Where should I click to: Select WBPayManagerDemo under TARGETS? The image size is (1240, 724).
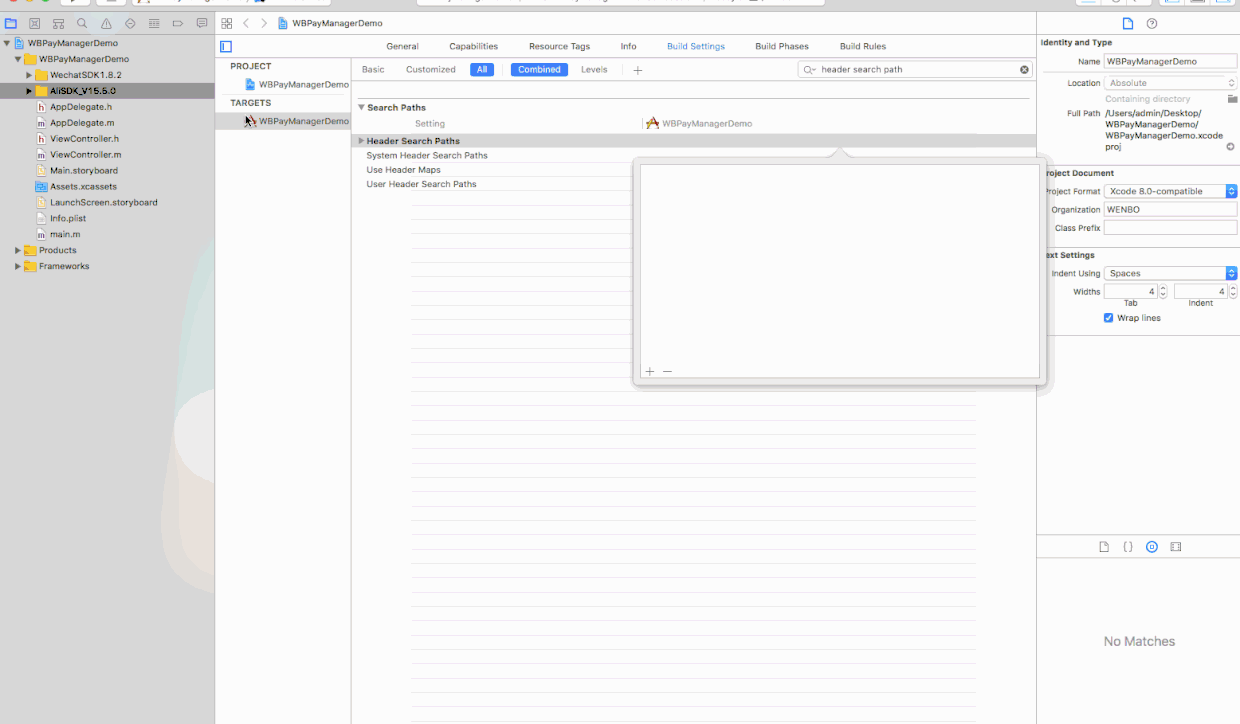pyautogui.click(x=297, y=121)
